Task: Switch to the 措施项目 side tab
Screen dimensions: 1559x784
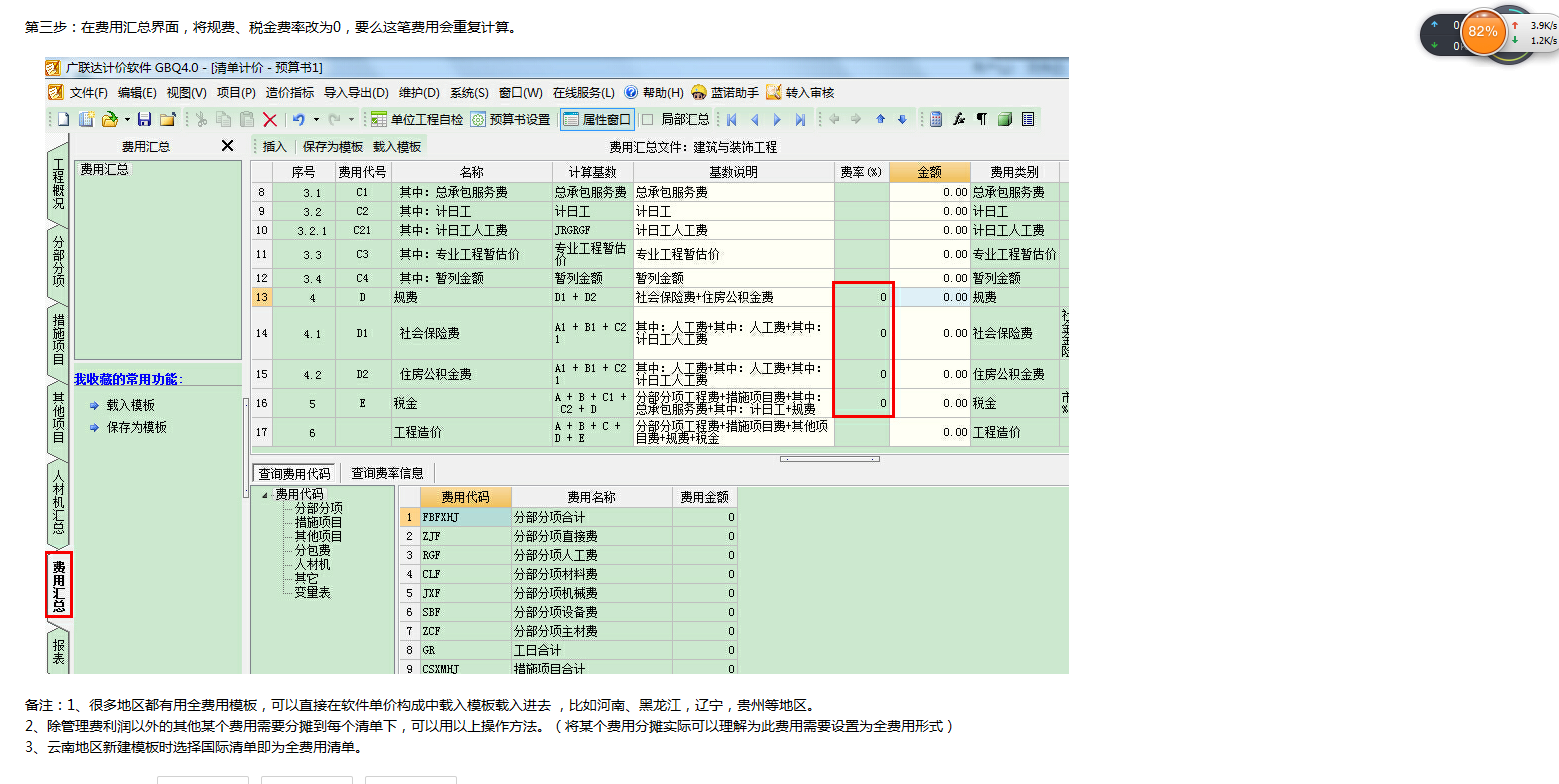Action: click(59, 339)
